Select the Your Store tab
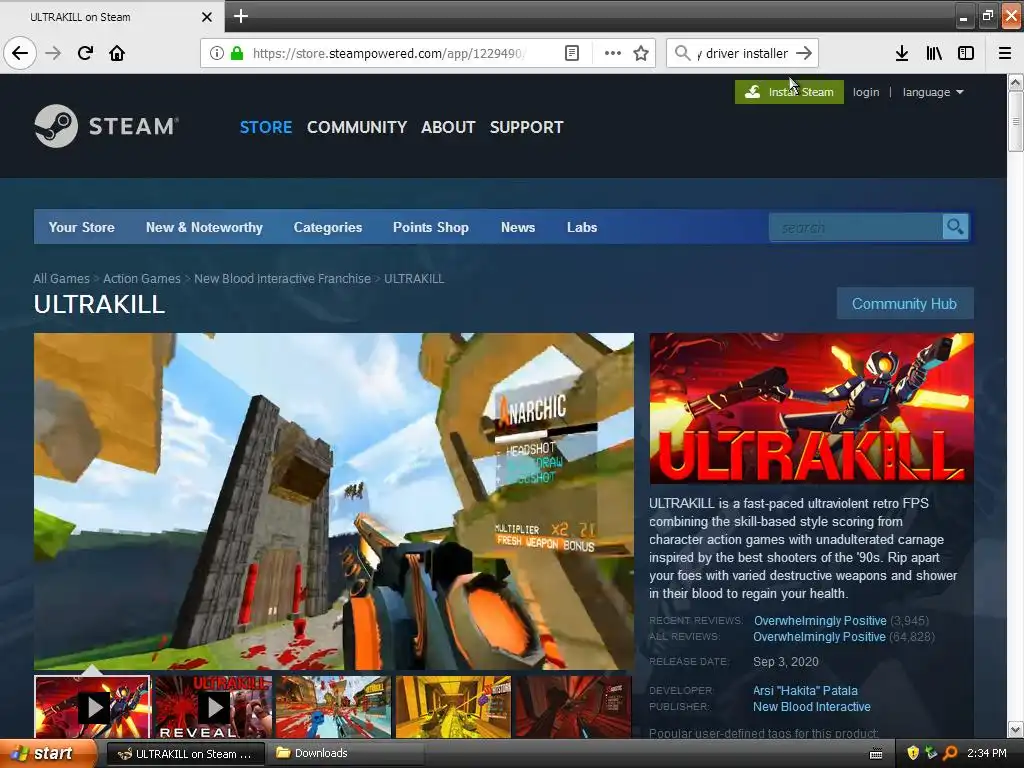The width and height of the screenshot is (1024, 768). [82, 227]
